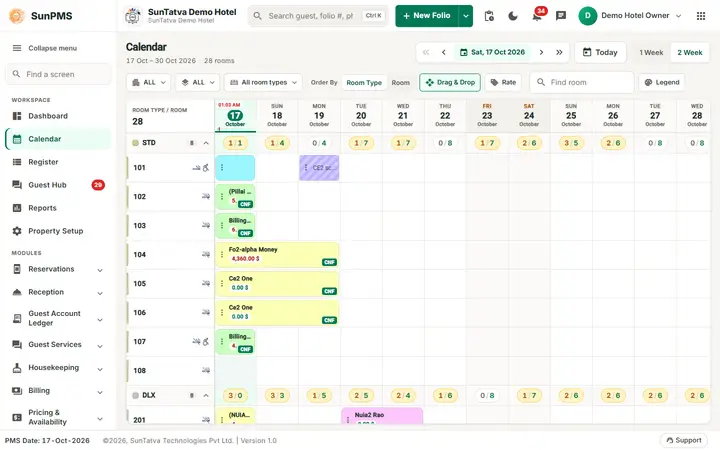
Task: Toggle Rate display button
Action: [503, 83]
